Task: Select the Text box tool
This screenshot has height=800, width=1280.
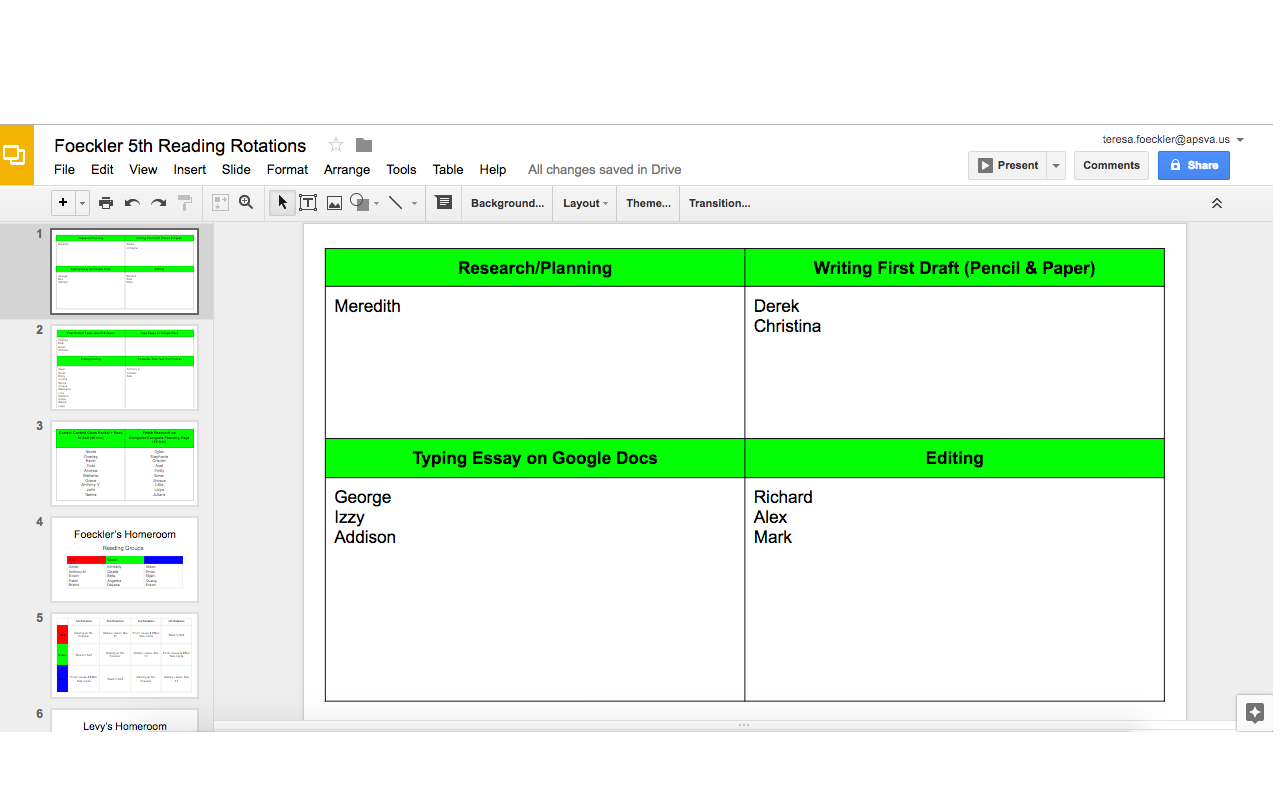Action: tap(308, 203)
